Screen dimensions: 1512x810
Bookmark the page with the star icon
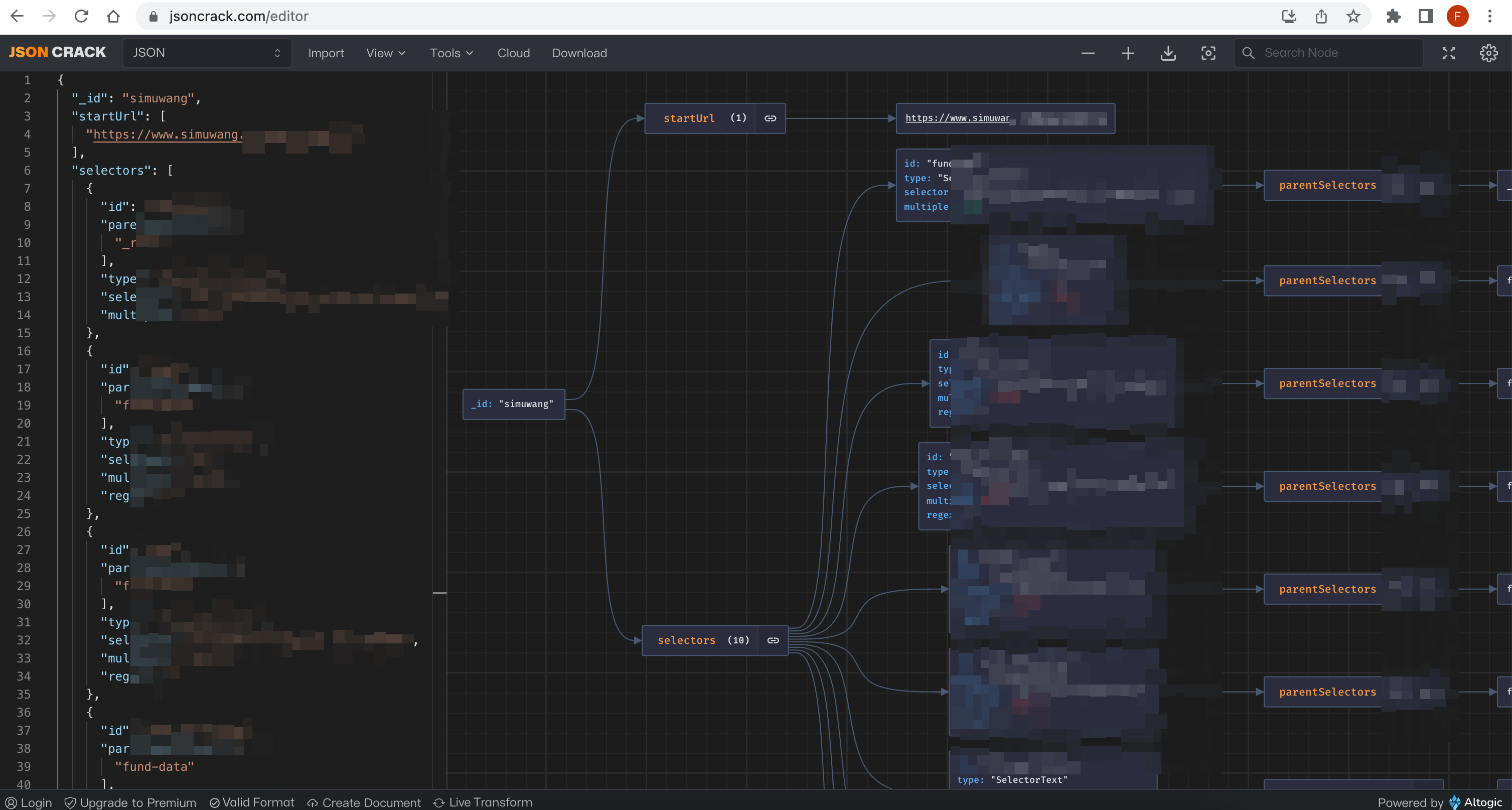1353,16
